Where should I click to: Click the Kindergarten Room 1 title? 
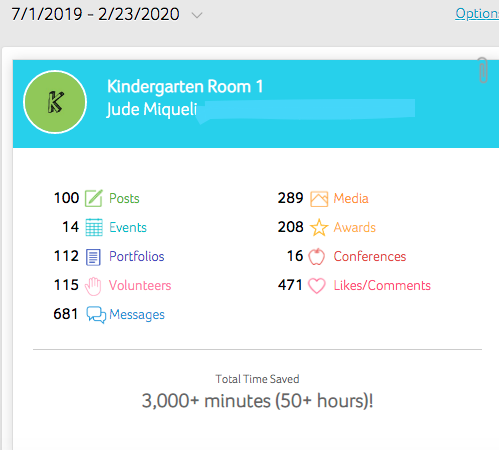point(185,87)
